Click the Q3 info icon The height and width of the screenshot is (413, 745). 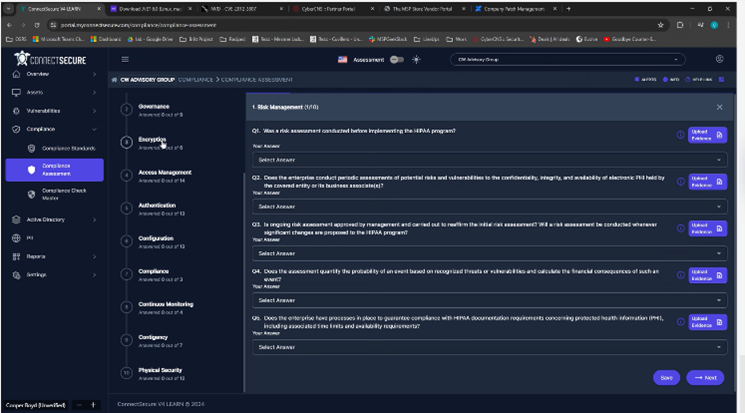680,228
